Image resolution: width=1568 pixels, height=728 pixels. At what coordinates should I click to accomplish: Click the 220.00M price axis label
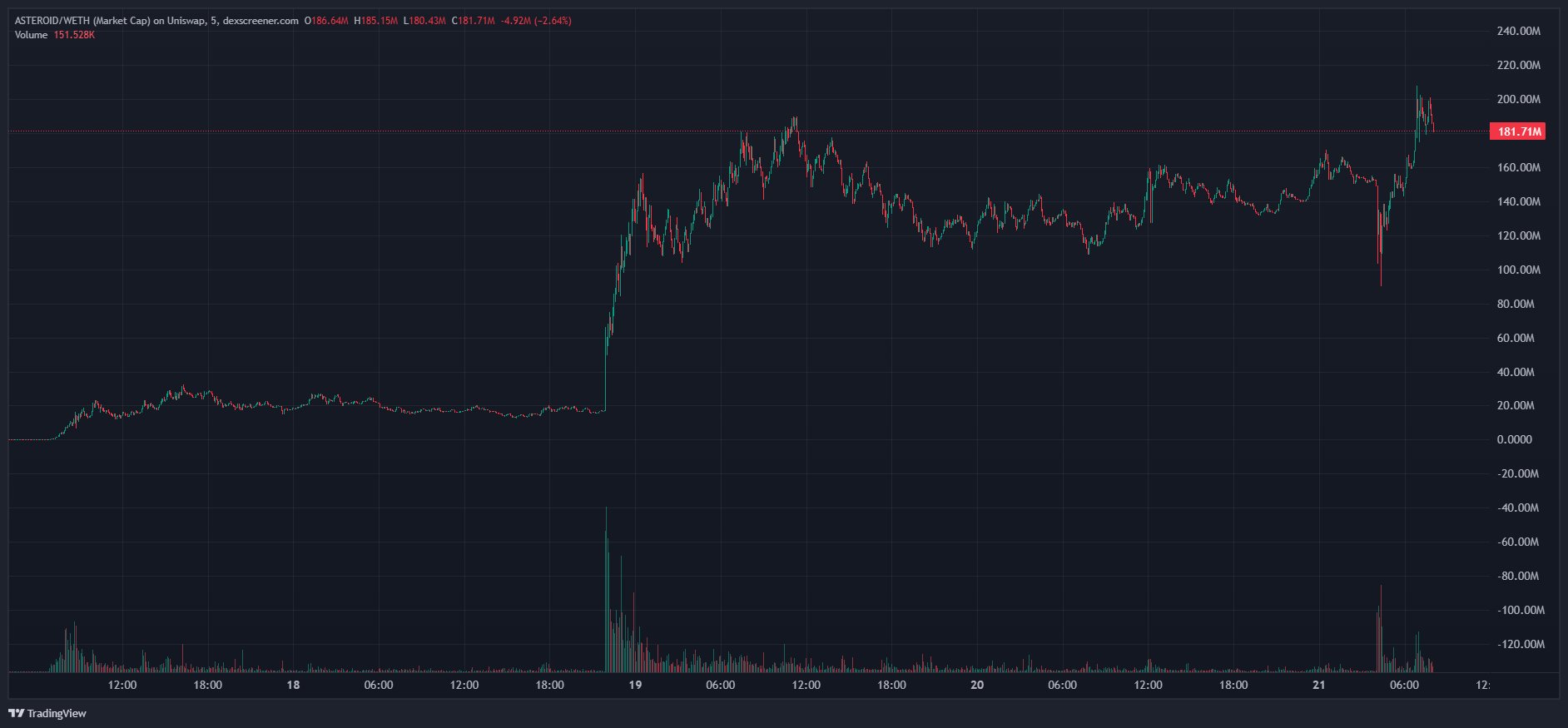coord(1518,65)
